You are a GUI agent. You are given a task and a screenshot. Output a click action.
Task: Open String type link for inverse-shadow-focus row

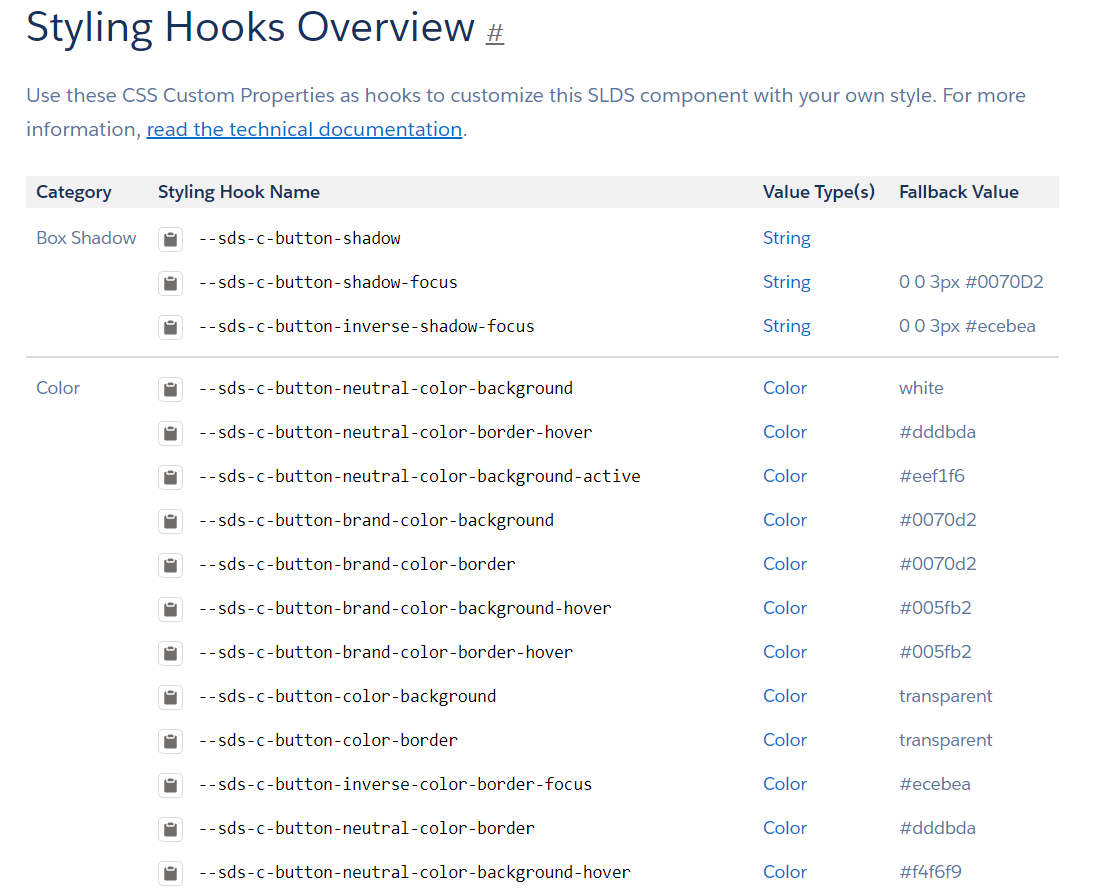(786, 326)
